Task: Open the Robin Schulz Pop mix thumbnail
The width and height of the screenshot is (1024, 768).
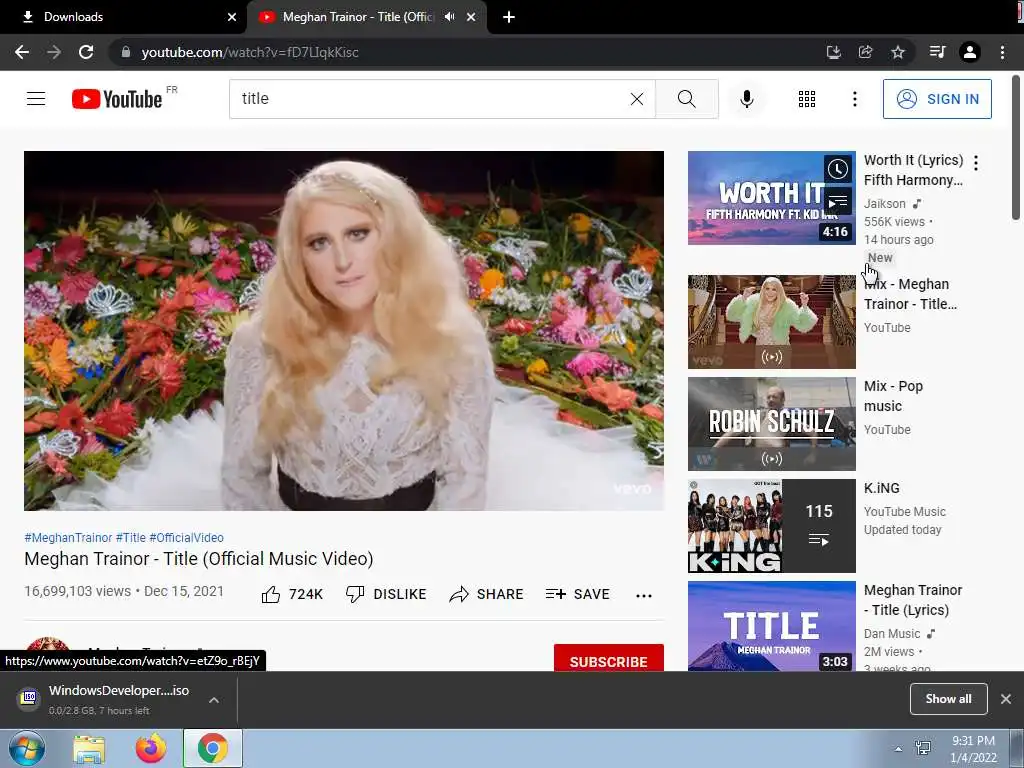Action: click(x=771, y=424)
